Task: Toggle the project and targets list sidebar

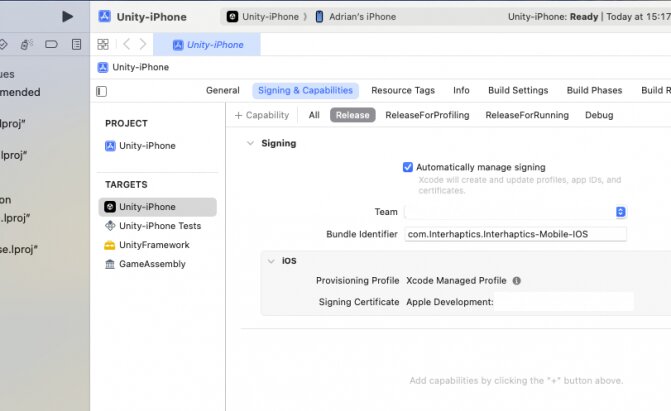Action: pyautogui.click(x=101, y=91)
